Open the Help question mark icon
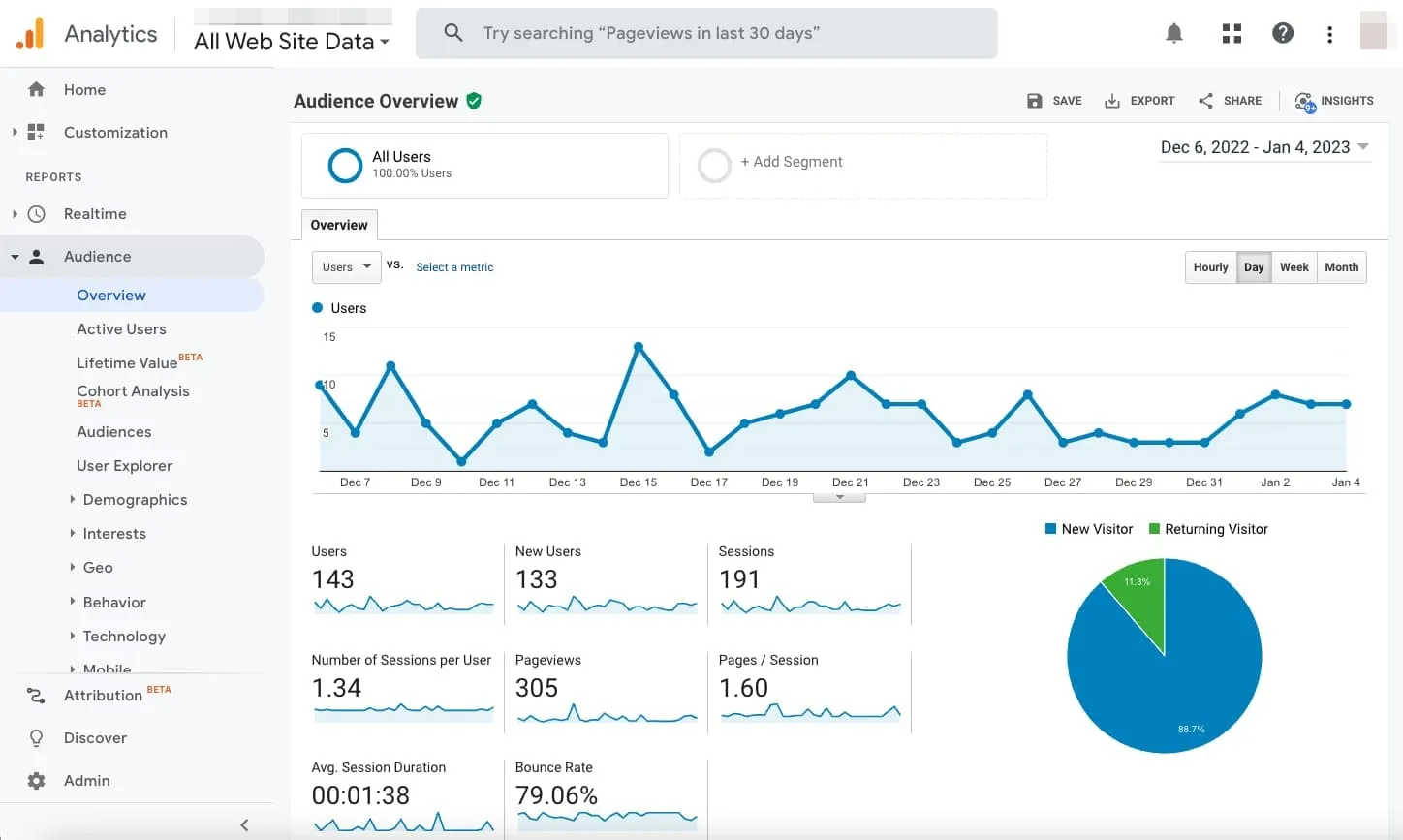This screenshot has height=840, width=1403. click(1282, 32)
